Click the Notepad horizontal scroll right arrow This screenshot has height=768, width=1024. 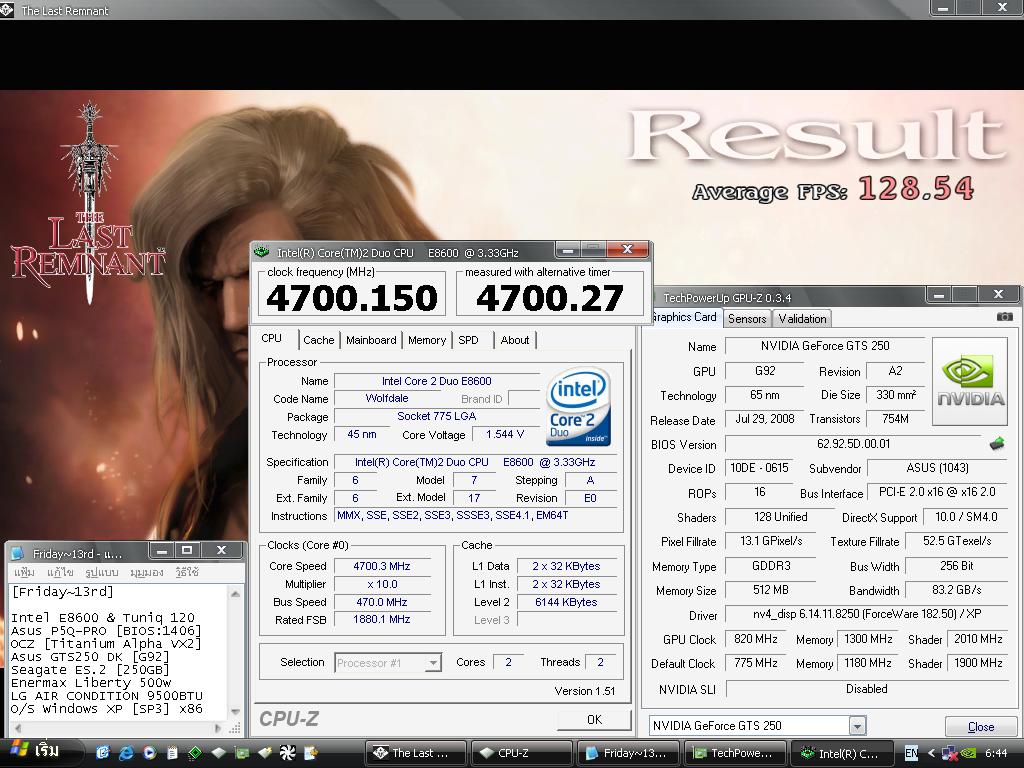(x=217, y=728)
